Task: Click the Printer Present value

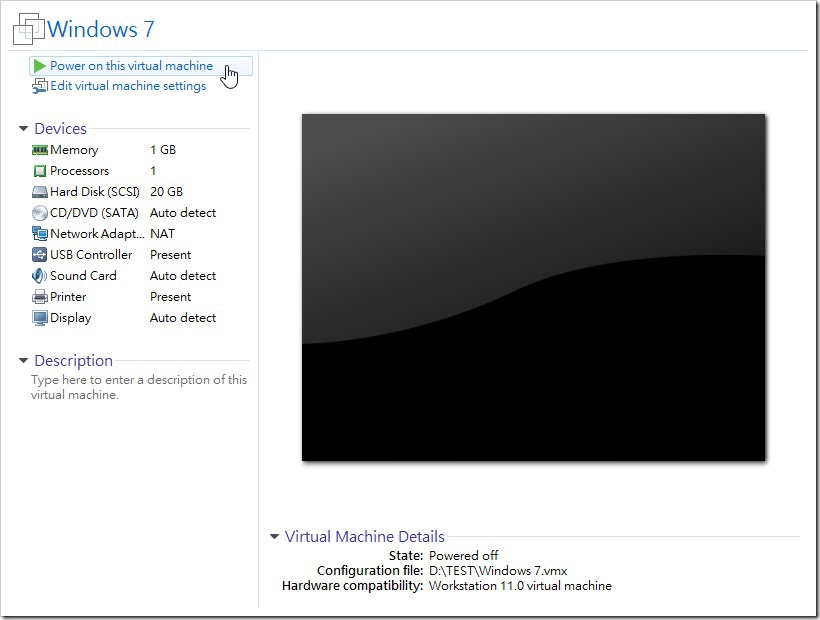Action: pyautogui.click(x=170, y=297)
